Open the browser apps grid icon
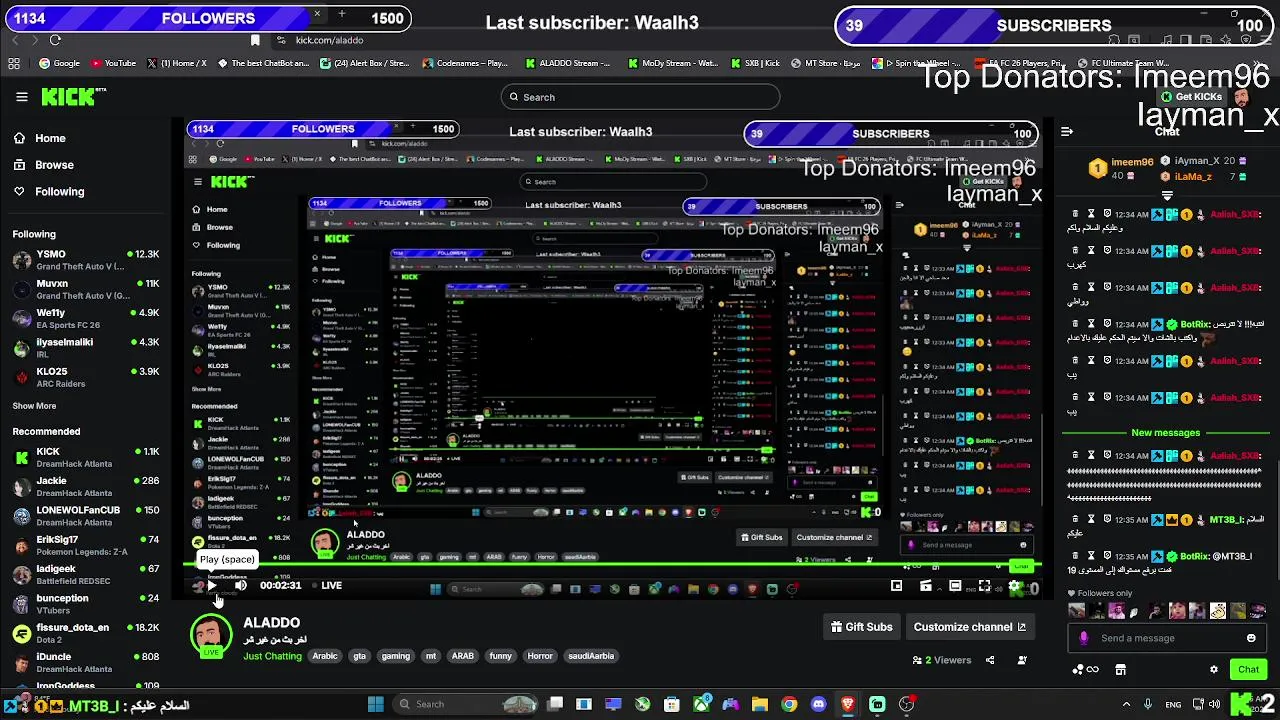 tap(14, 63)
